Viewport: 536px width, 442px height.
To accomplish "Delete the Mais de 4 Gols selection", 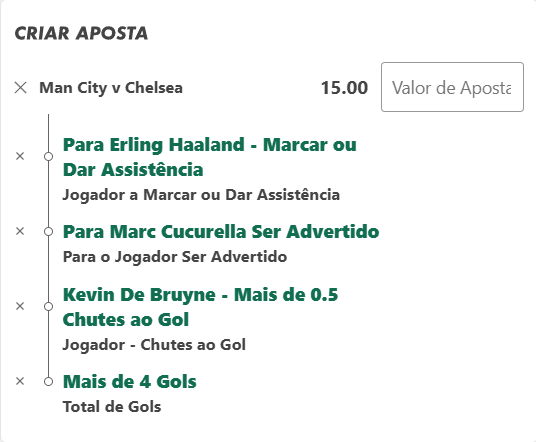I will [x=20, y=381].
